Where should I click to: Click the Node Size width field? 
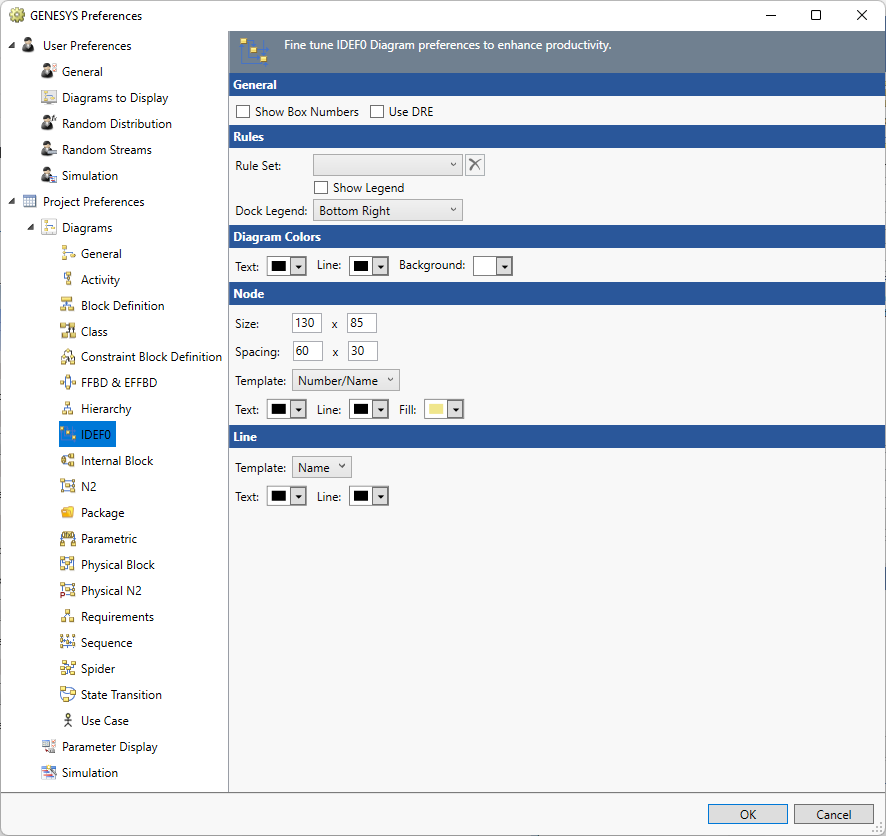[306, 323]
